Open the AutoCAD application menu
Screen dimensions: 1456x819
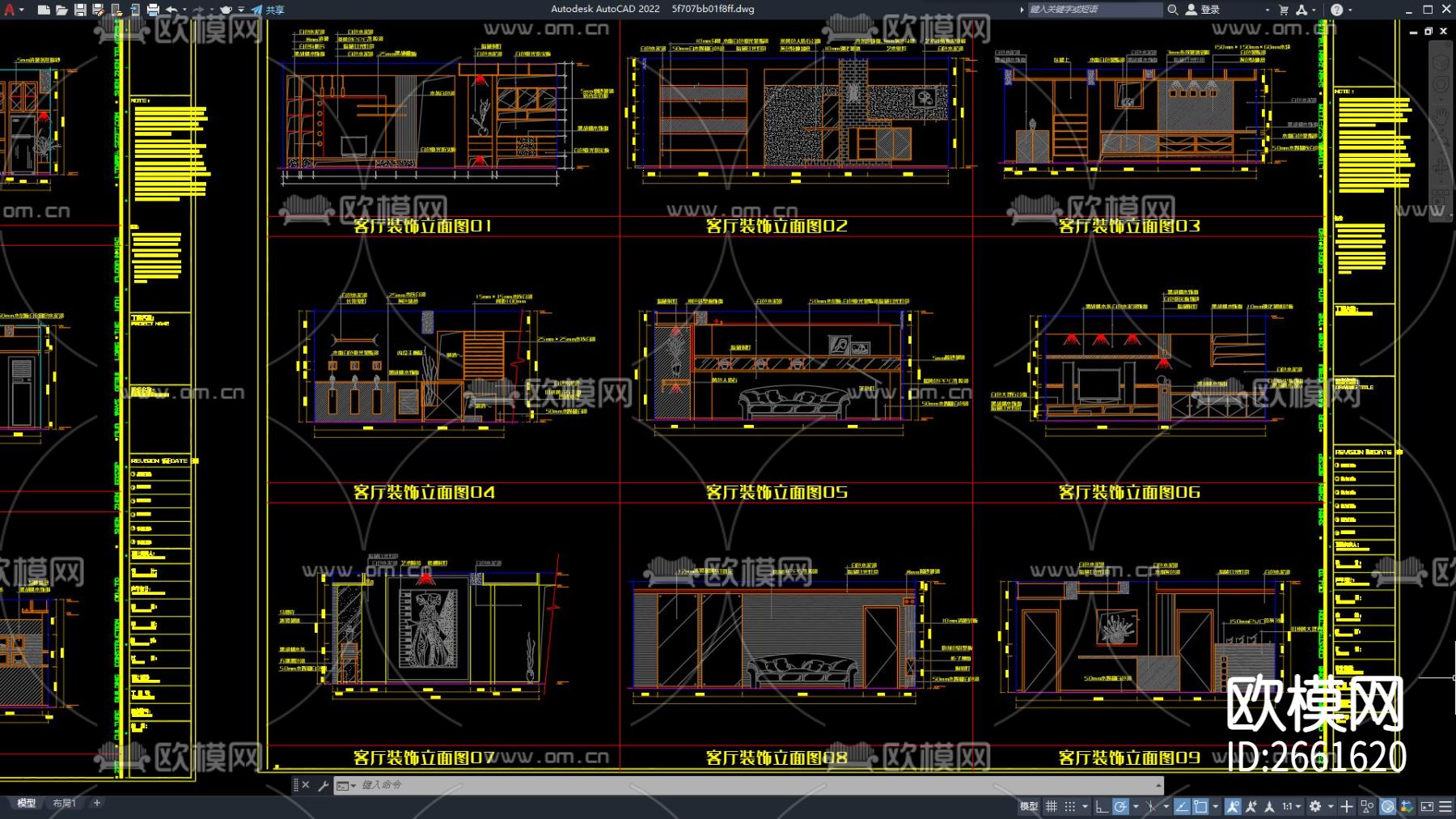(x=11, y=10)
